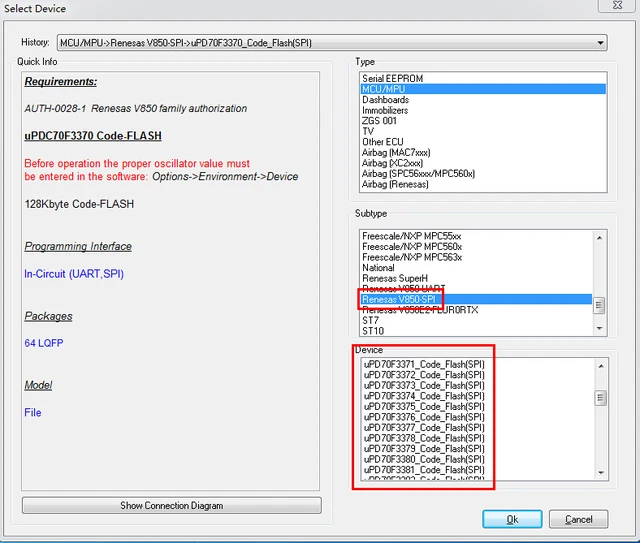Choose Freescale/NXP MPC560x subtype

click(x=476, y=247)
